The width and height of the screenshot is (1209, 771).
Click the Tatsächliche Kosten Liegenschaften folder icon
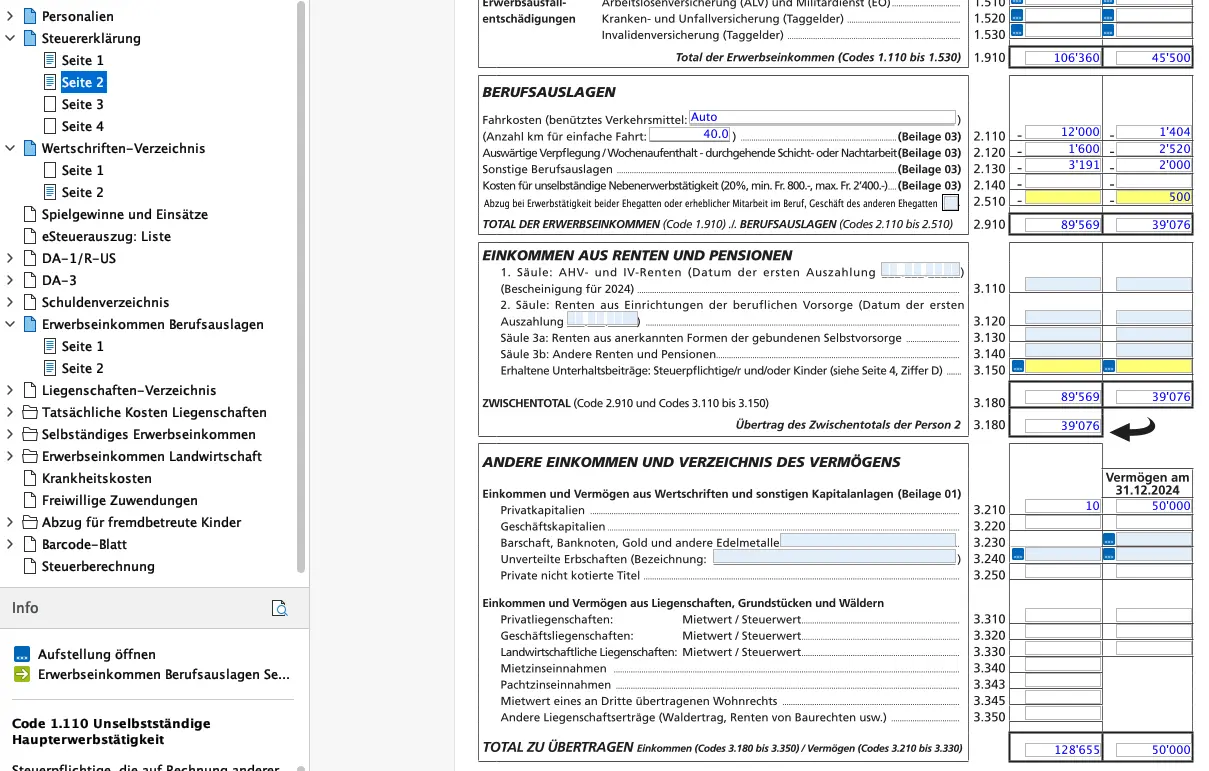pos(30,412)
